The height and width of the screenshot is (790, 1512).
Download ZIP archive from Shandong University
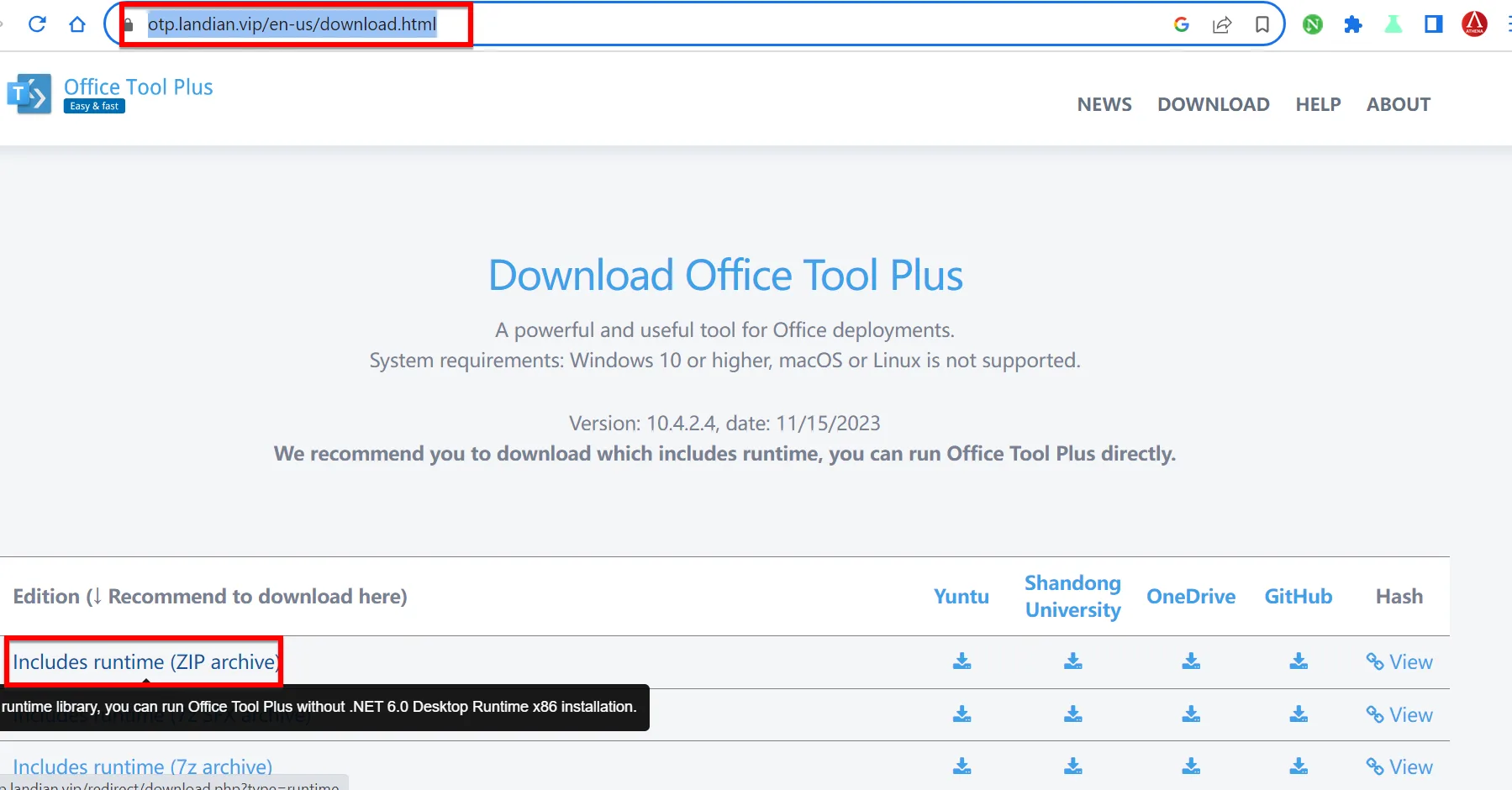point(1073,661)
